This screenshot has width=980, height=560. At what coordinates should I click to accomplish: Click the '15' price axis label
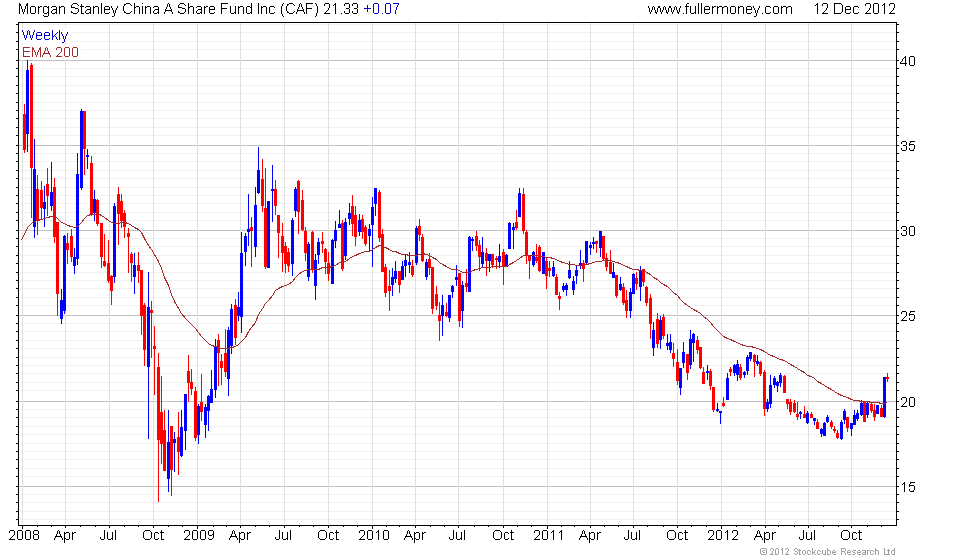908,487
